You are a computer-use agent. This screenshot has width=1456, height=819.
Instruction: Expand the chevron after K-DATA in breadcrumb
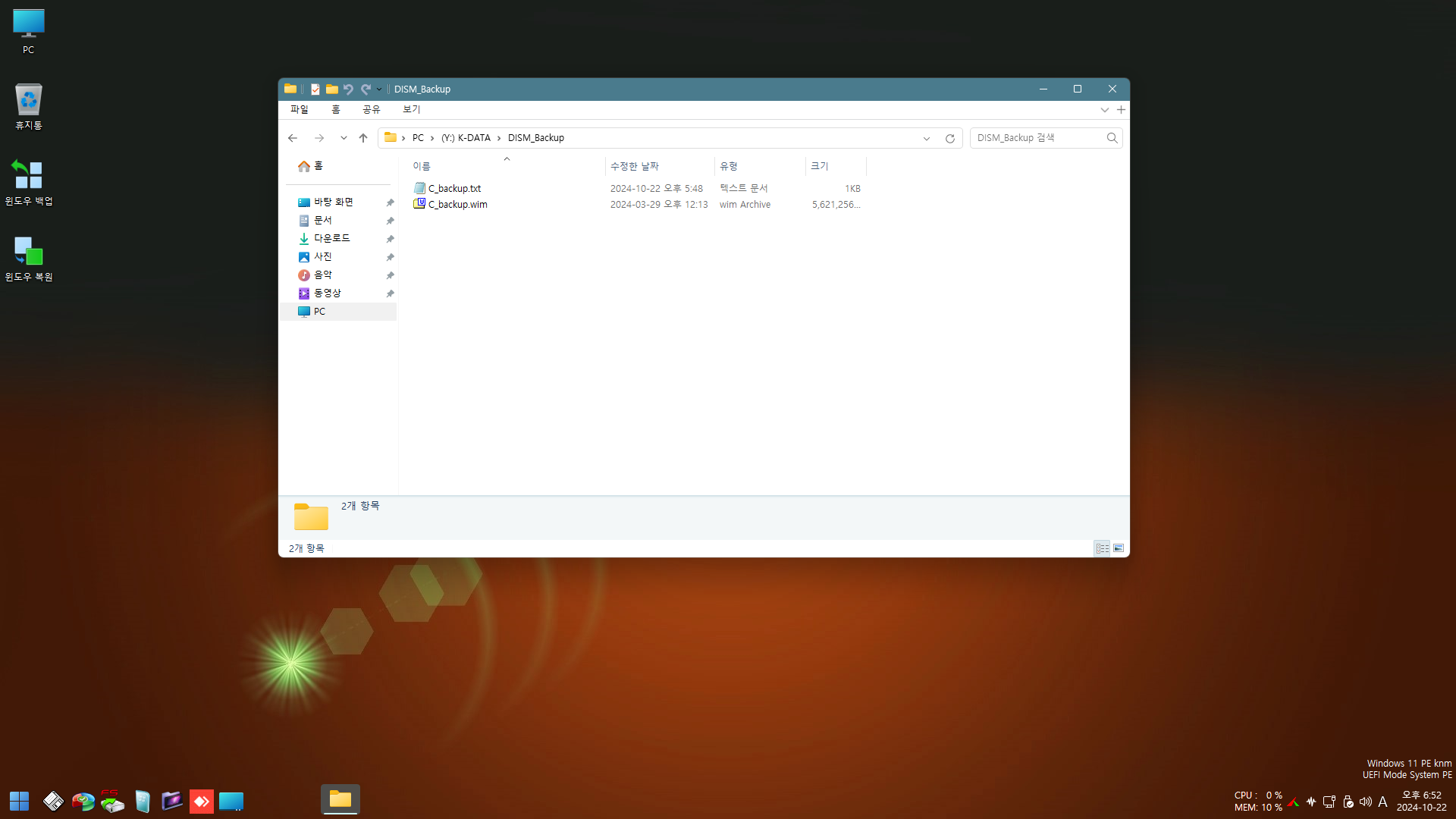[x=499, y=138]
